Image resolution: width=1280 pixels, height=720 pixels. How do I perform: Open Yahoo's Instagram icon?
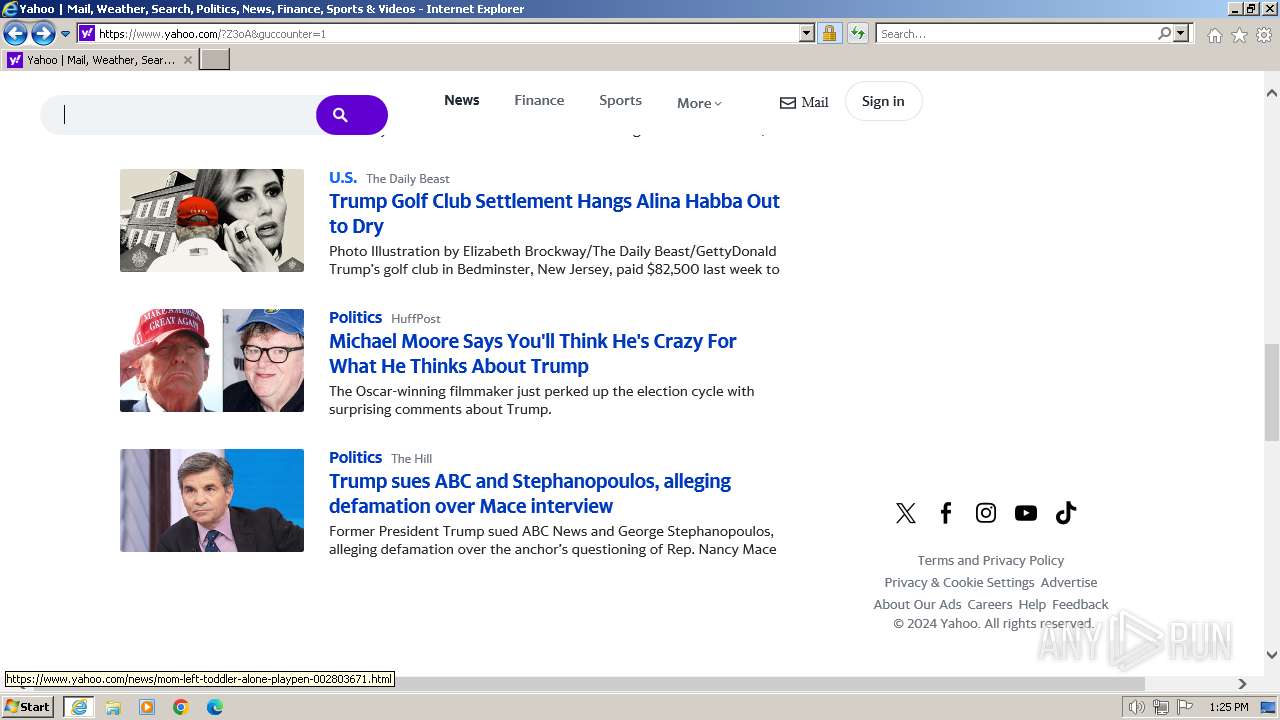click(x=986, y=513)
